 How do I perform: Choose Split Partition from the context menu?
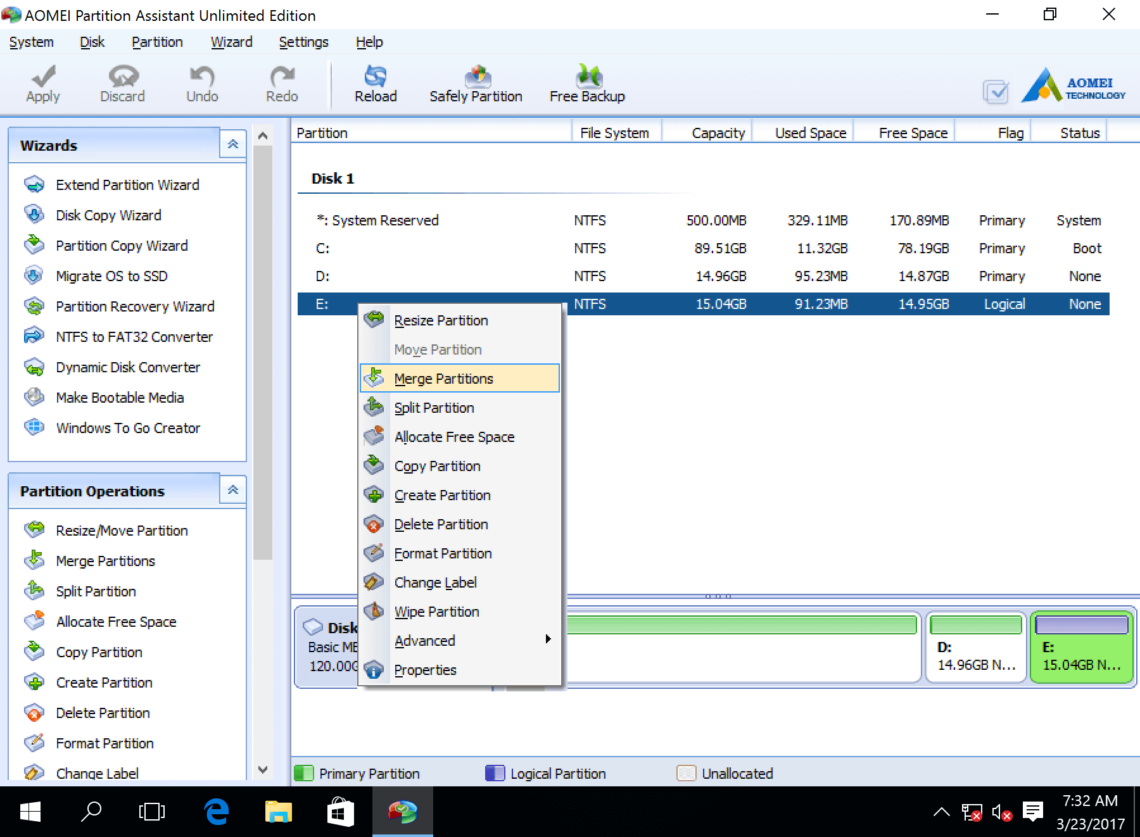(460, 408)
